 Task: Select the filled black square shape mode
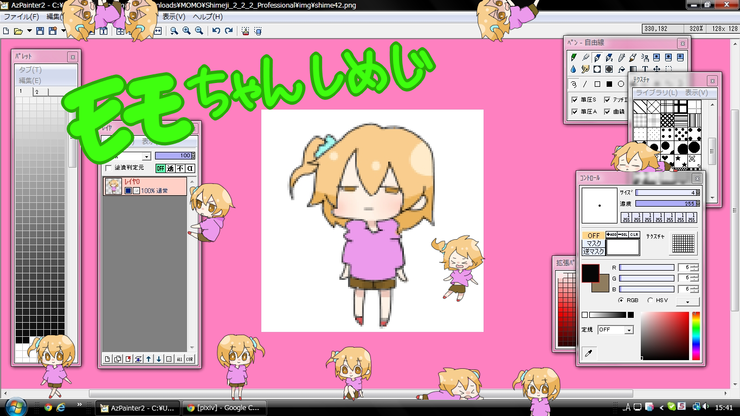point(609,84)
